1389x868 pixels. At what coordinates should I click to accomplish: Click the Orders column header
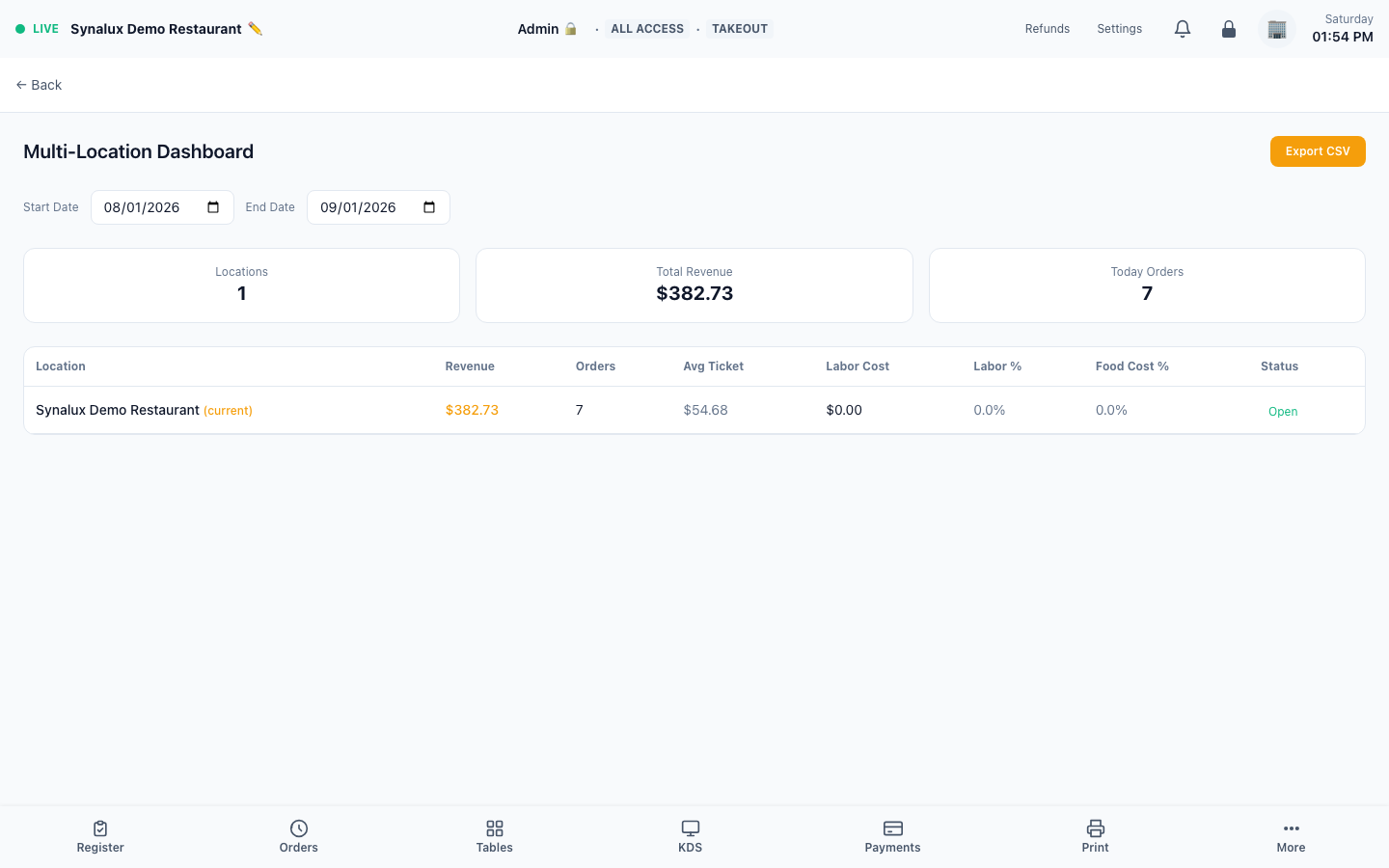click(x=595, y=366)
